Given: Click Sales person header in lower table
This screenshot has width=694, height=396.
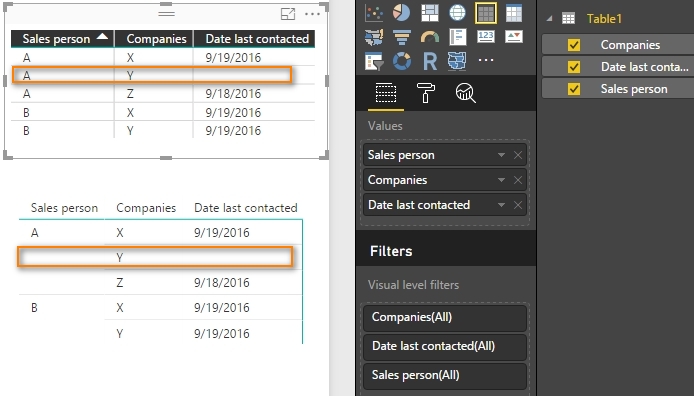Looking at the screenshot, I should [64, 208].
